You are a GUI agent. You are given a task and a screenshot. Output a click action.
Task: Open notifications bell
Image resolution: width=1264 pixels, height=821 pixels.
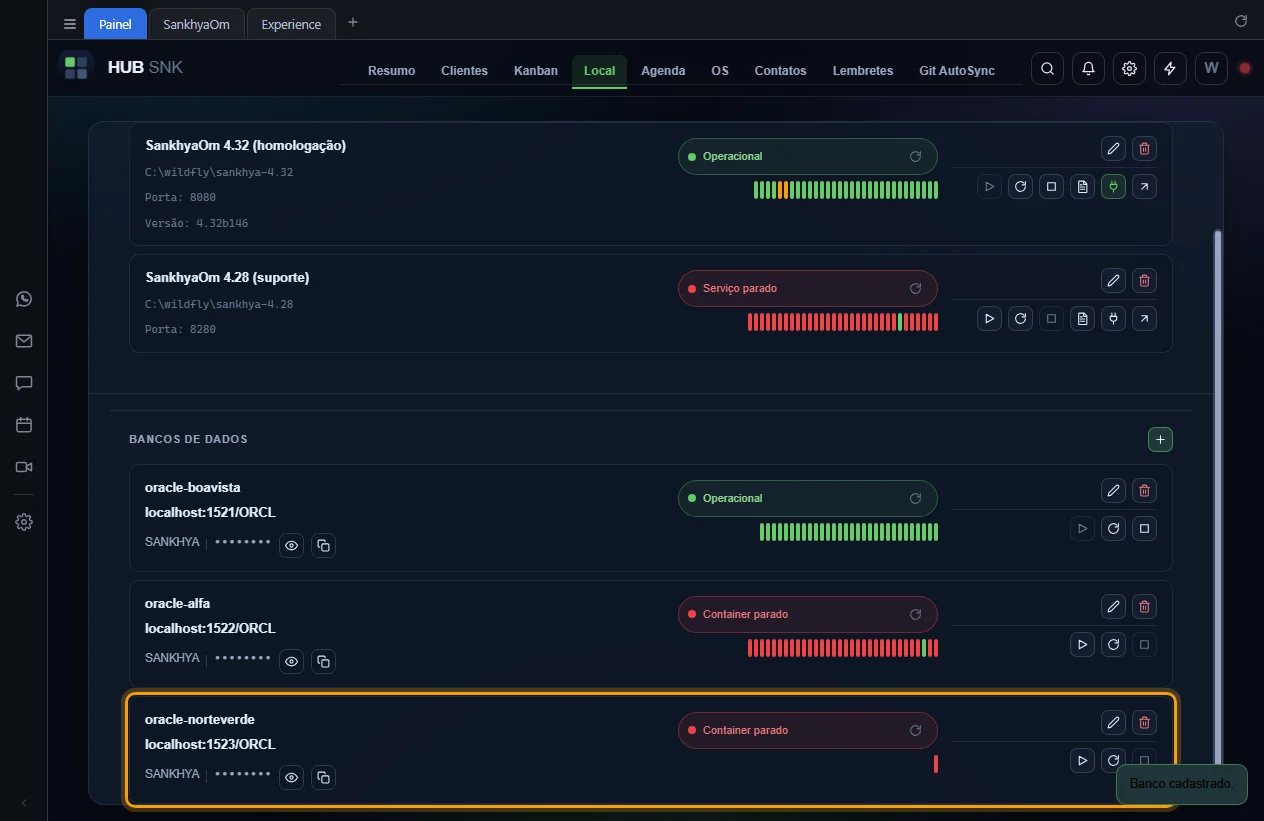coord(1088,68)
